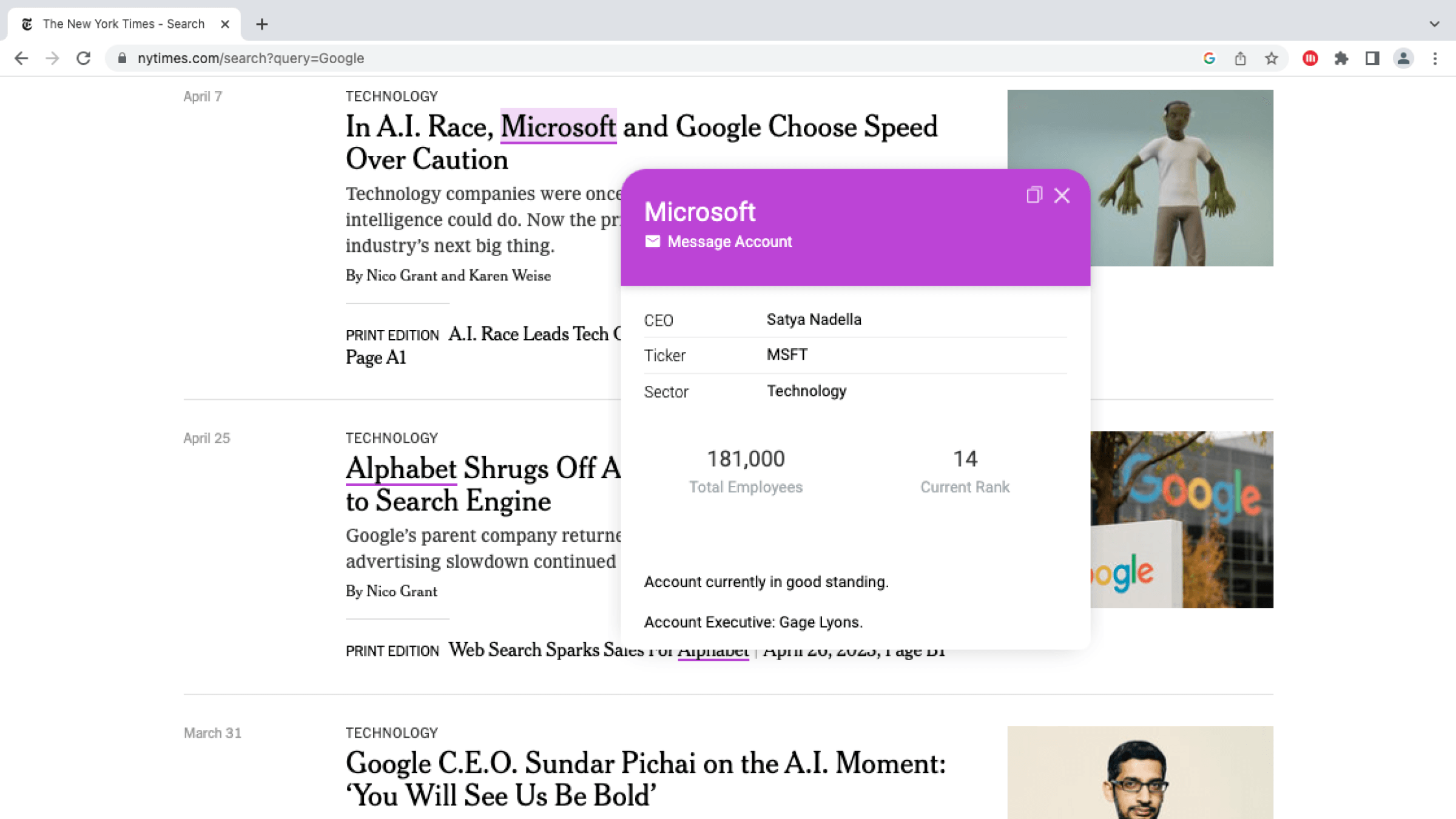Go back using browser back arrow
The image size is (1456, 819).
pyautogui.click(x=21, y=58)
